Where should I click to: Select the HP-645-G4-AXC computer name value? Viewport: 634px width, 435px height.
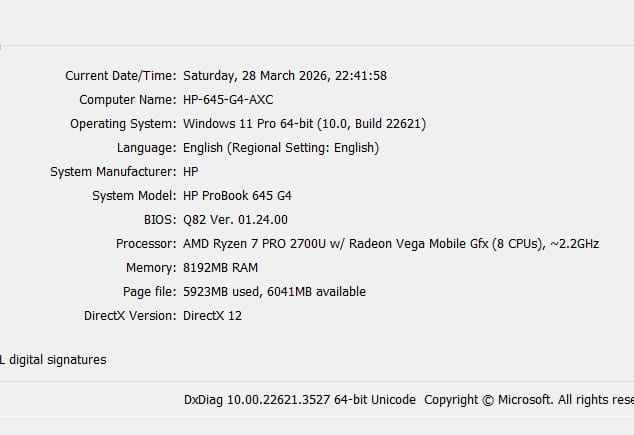point(228,100)
